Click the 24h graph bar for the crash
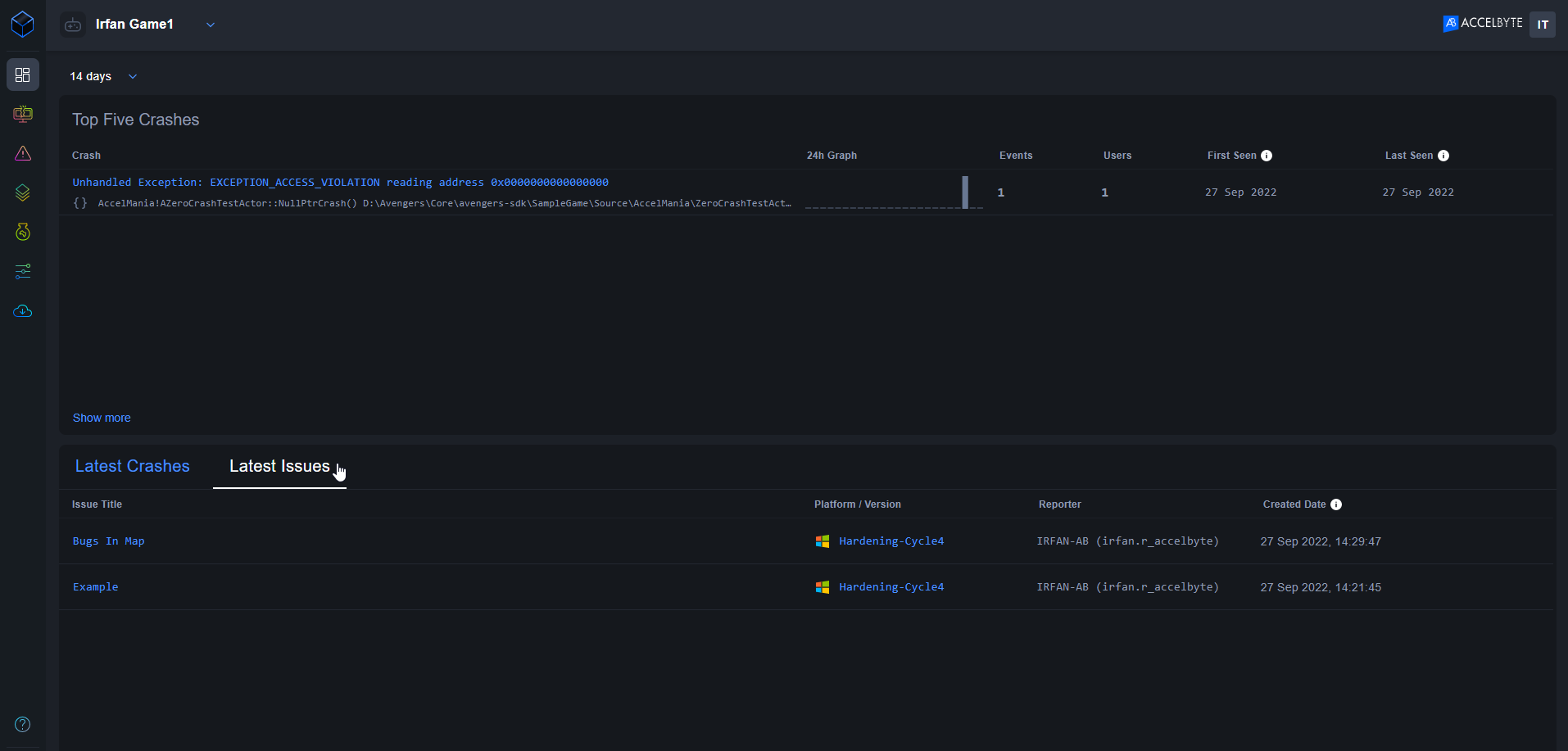This screenshot has height=751, width=1568. point(965,192)
